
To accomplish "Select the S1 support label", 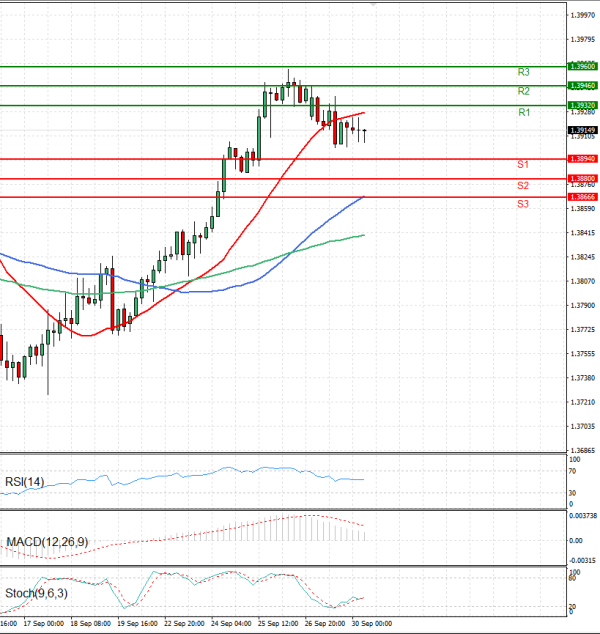I will click(x=522, y=164).
